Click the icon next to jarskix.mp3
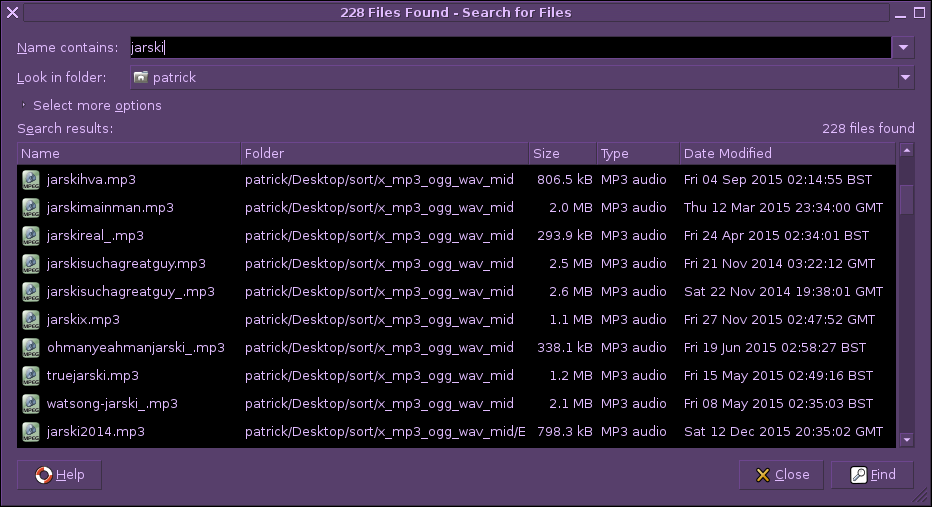932x507 pixels. pyautogui.click(x=30, y=320)
